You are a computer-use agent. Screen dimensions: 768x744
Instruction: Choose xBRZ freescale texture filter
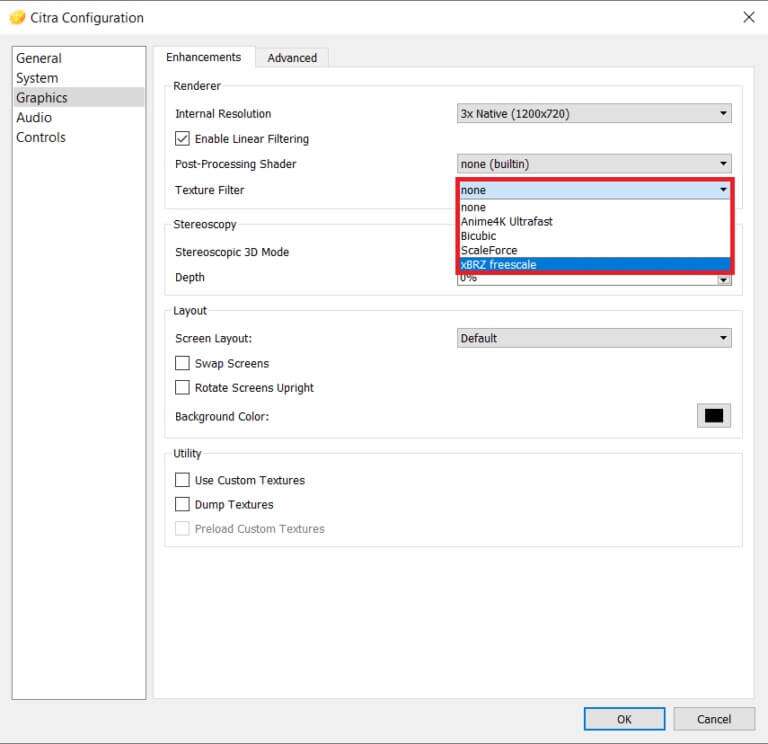pos(594,264)
